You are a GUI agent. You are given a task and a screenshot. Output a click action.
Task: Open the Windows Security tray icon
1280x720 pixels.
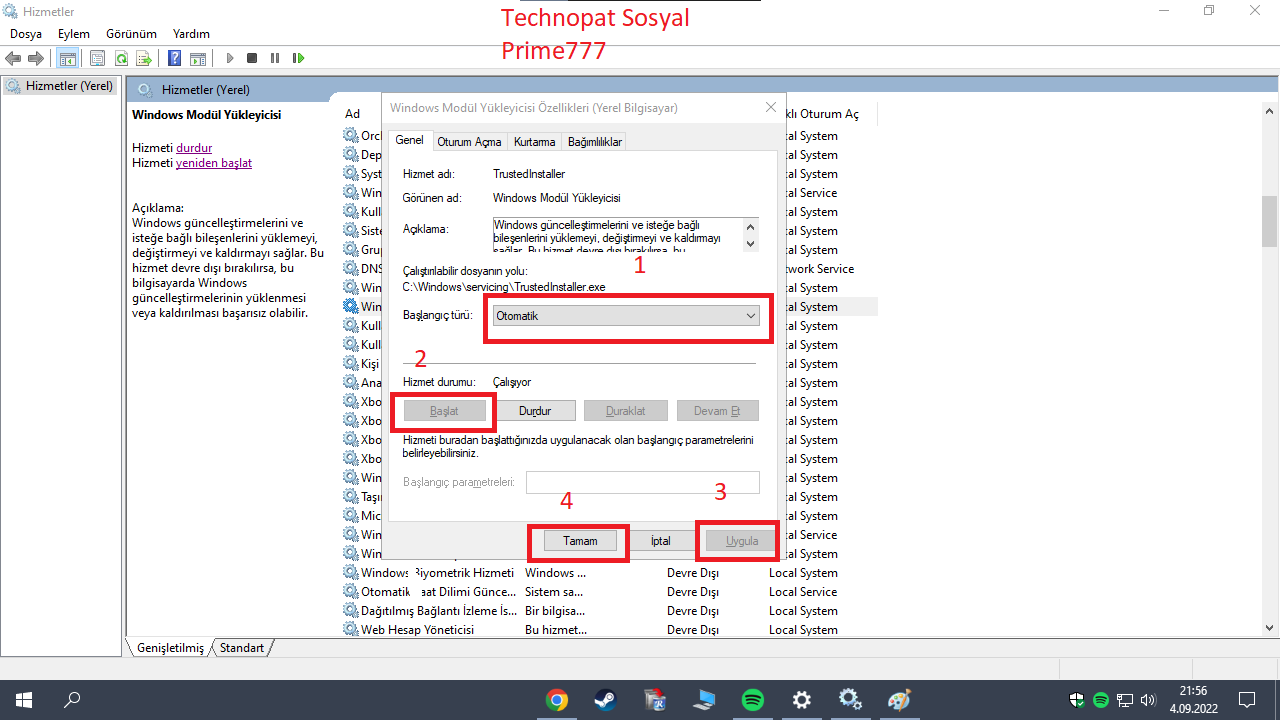[x=1078, y=700]
